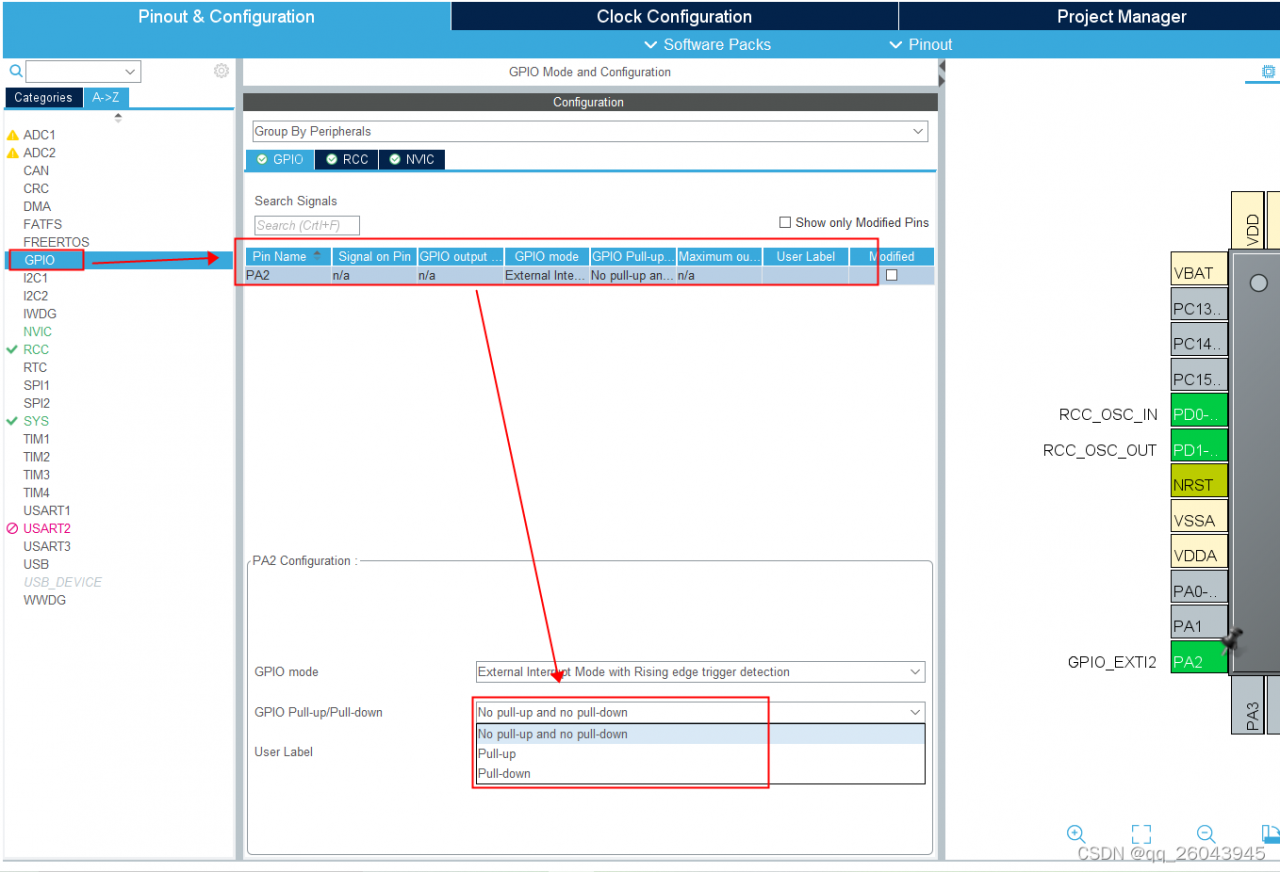Select DMA in the peripheral list

(x=37, y=206)
